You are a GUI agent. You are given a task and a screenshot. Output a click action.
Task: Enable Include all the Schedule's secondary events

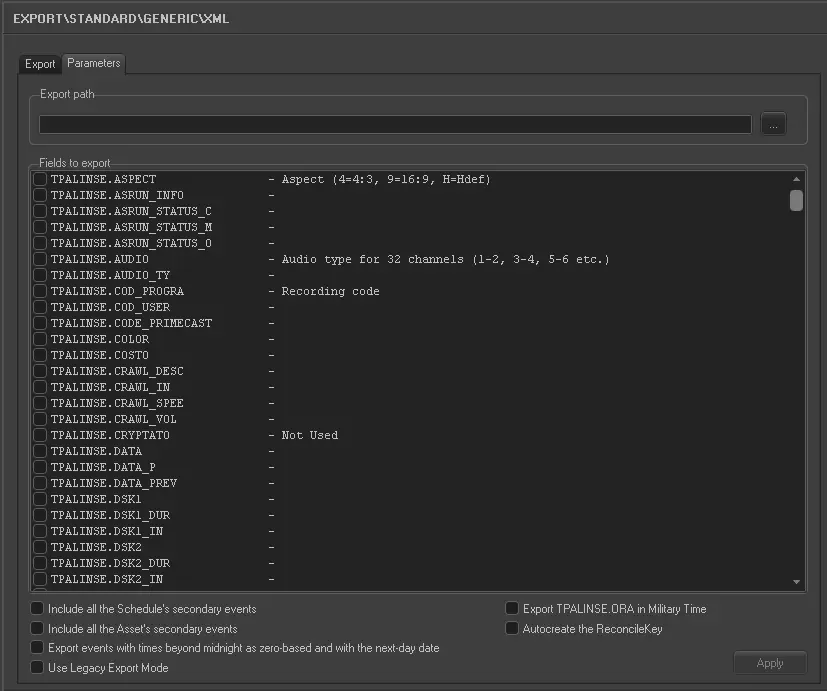coord(37,608)
